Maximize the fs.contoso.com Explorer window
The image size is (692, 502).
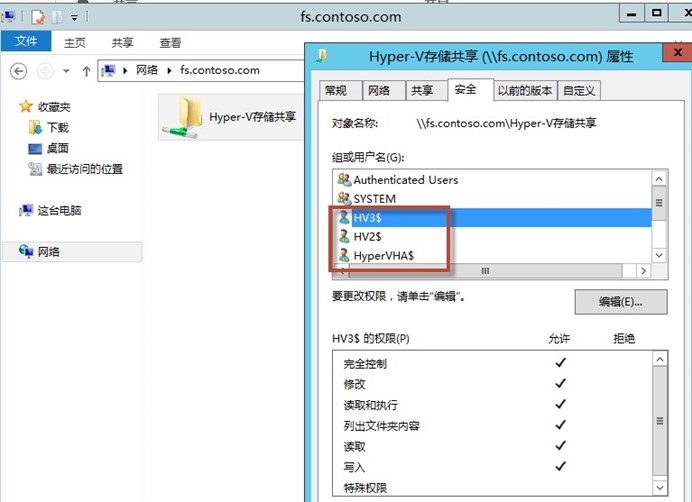coord(657,13)
